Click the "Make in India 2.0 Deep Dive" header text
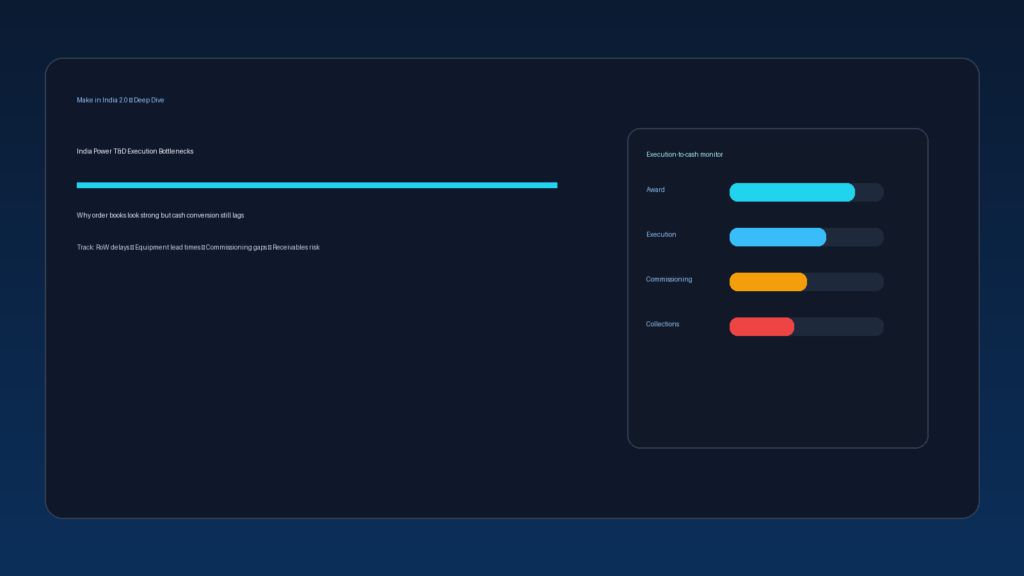1024x576 pixels. [x=120, y=100]
